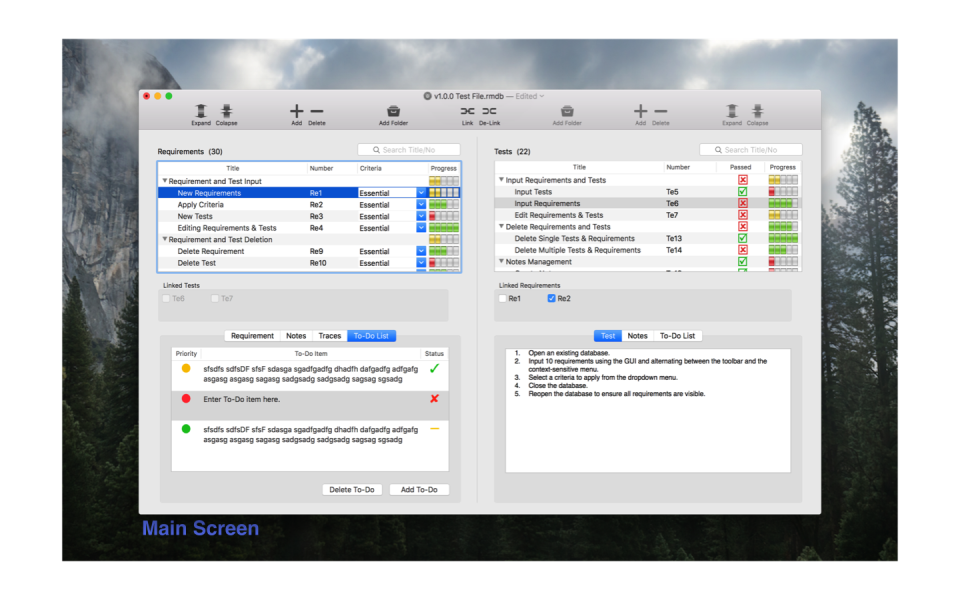Click the Add Folder icon on the left
This screenshot has width=960, height=600.
pyautogui.click(x=393, y=112)
